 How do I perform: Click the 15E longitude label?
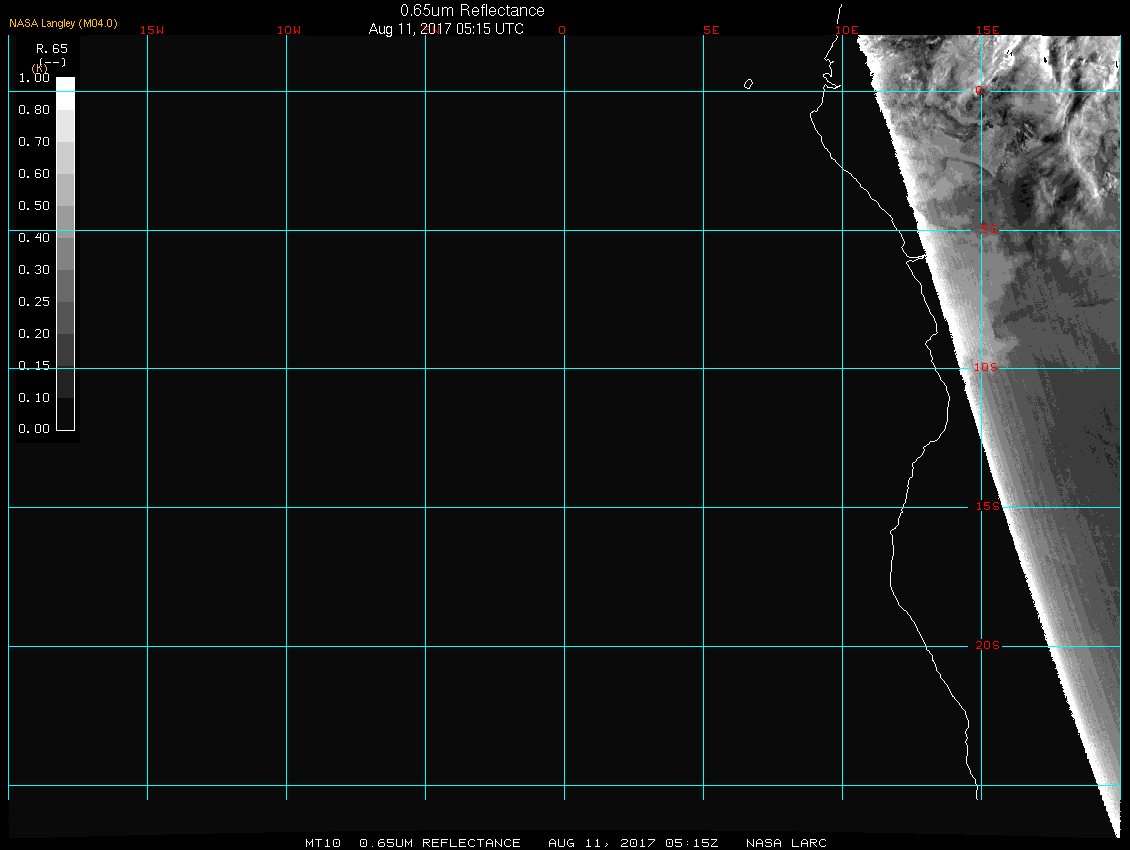(989, 30)
